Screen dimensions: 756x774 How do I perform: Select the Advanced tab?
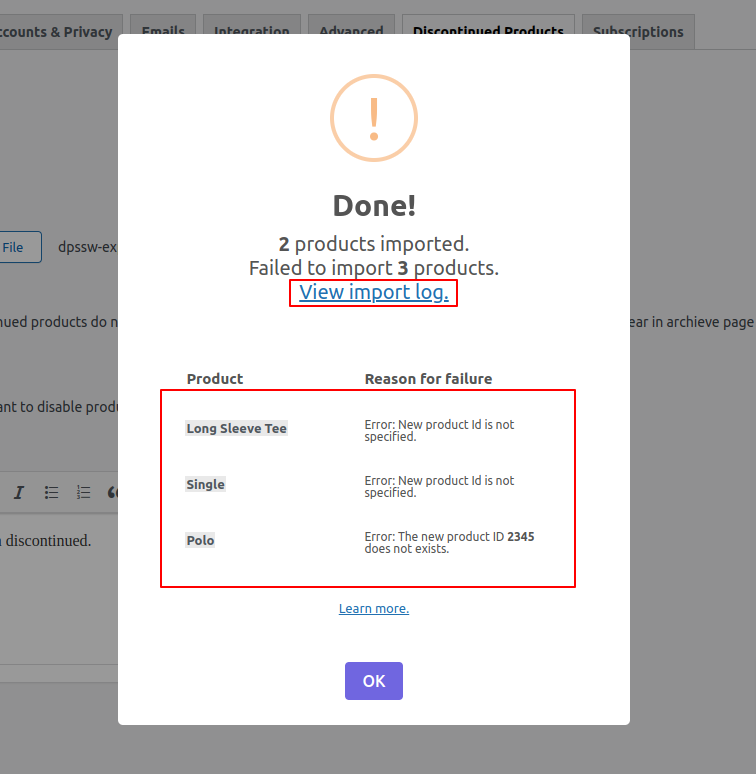tap(351, 31)
